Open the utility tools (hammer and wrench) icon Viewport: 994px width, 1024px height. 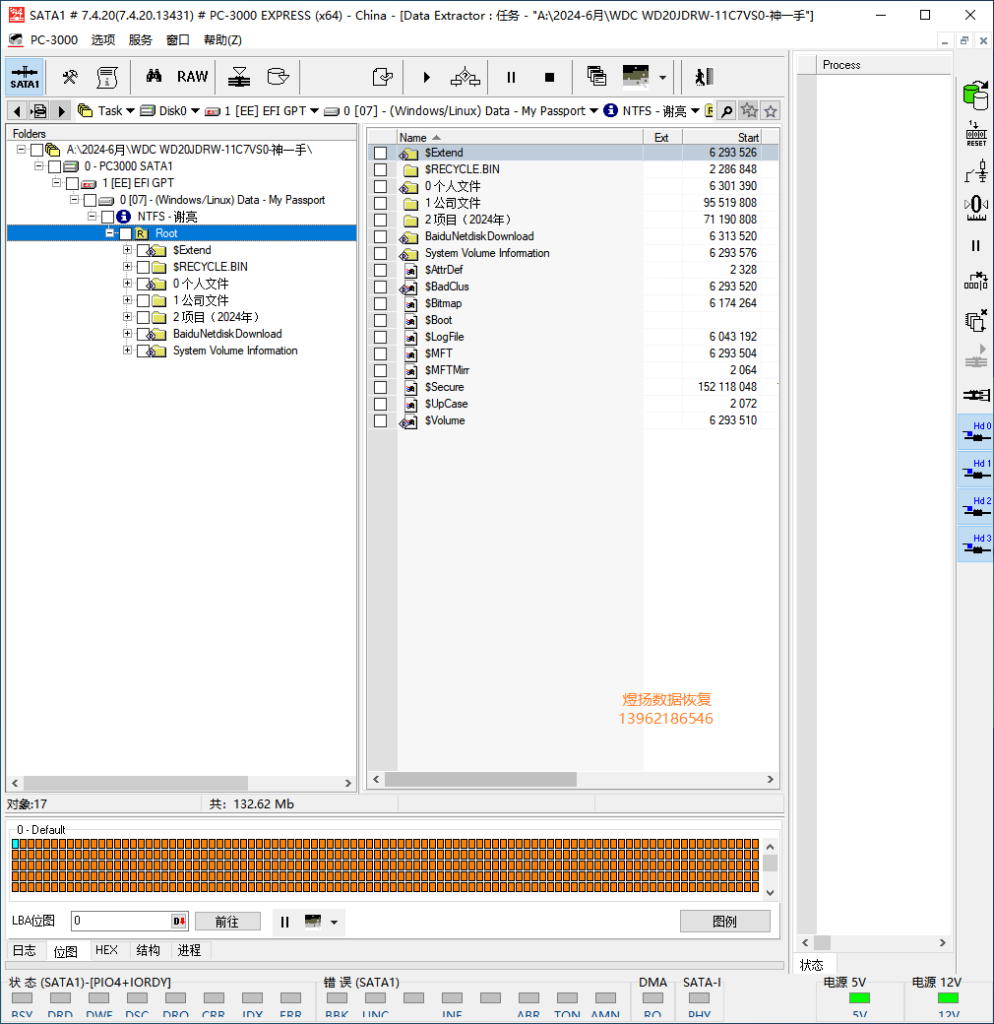70,77
